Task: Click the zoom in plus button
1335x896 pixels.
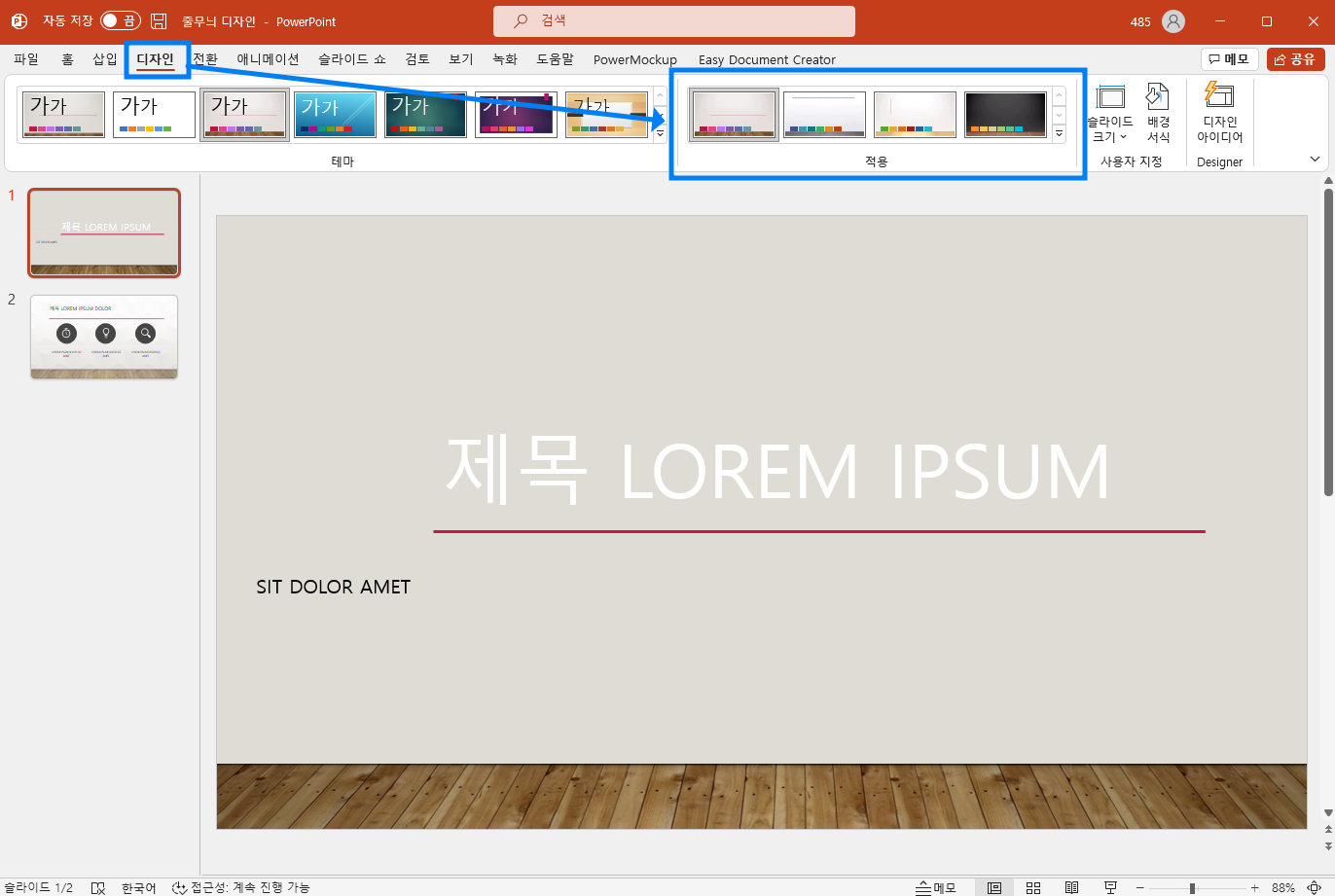Action: point(1255,887)
